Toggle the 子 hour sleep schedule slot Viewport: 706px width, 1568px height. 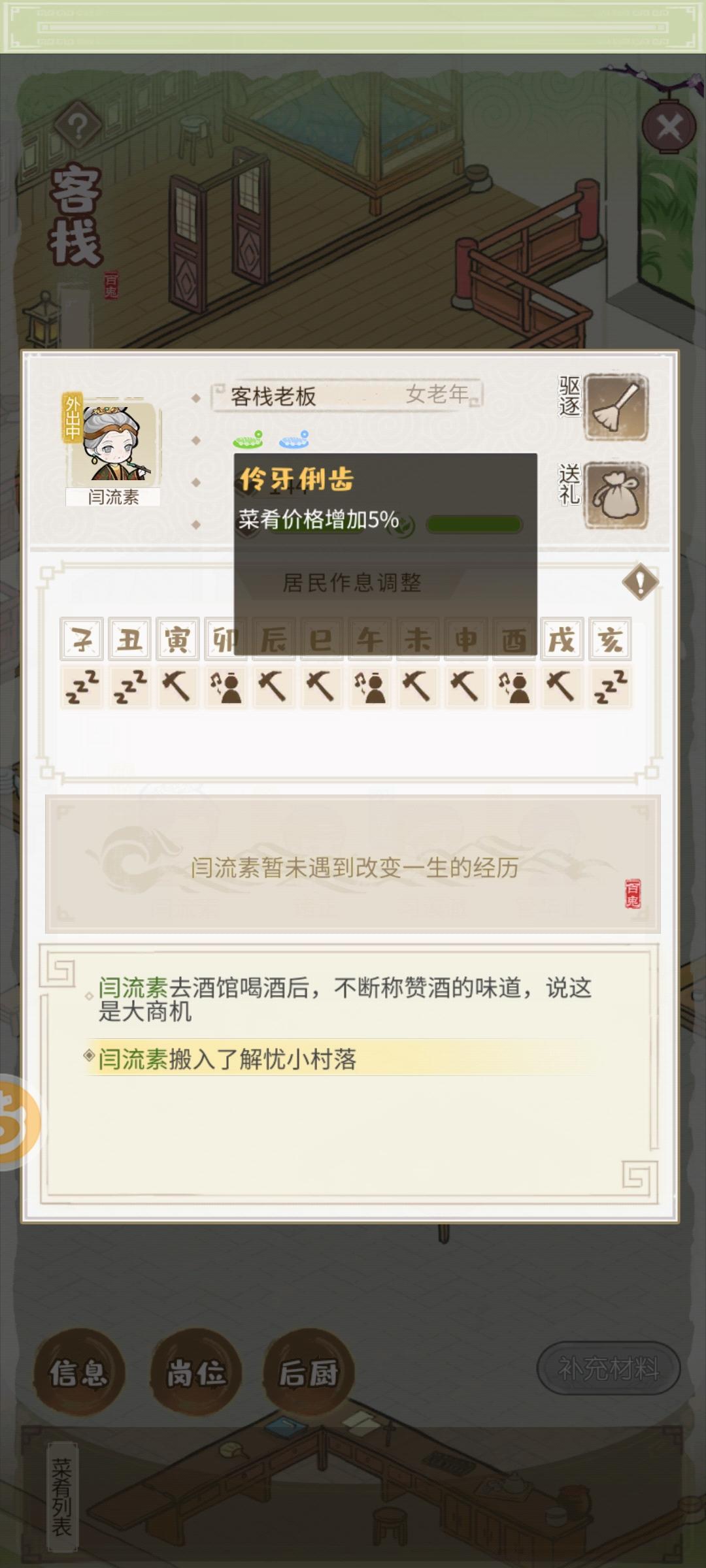tap(82, 687)
